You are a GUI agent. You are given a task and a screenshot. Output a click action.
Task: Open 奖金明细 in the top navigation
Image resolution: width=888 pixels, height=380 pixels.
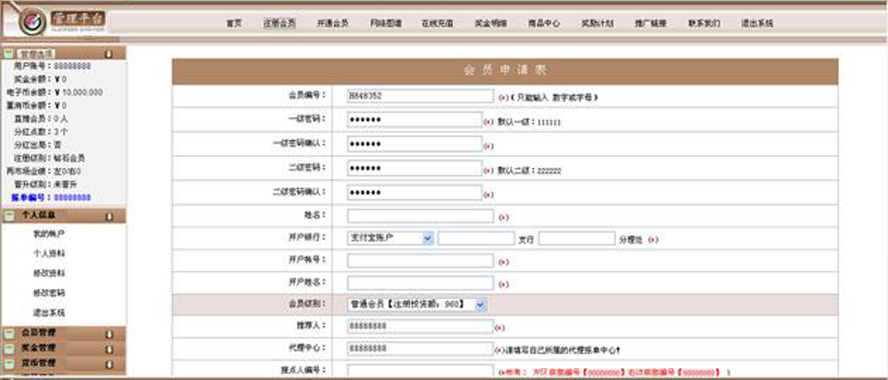coord(490,23)
